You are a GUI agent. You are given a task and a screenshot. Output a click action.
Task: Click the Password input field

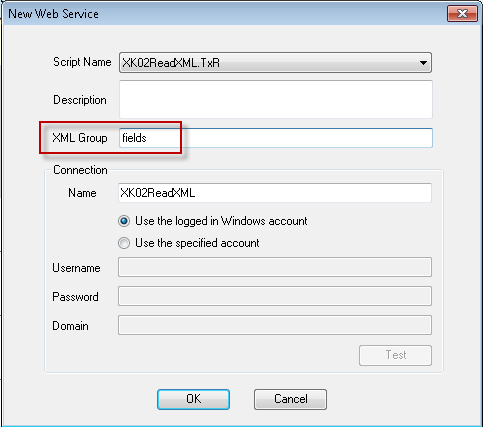275,296
